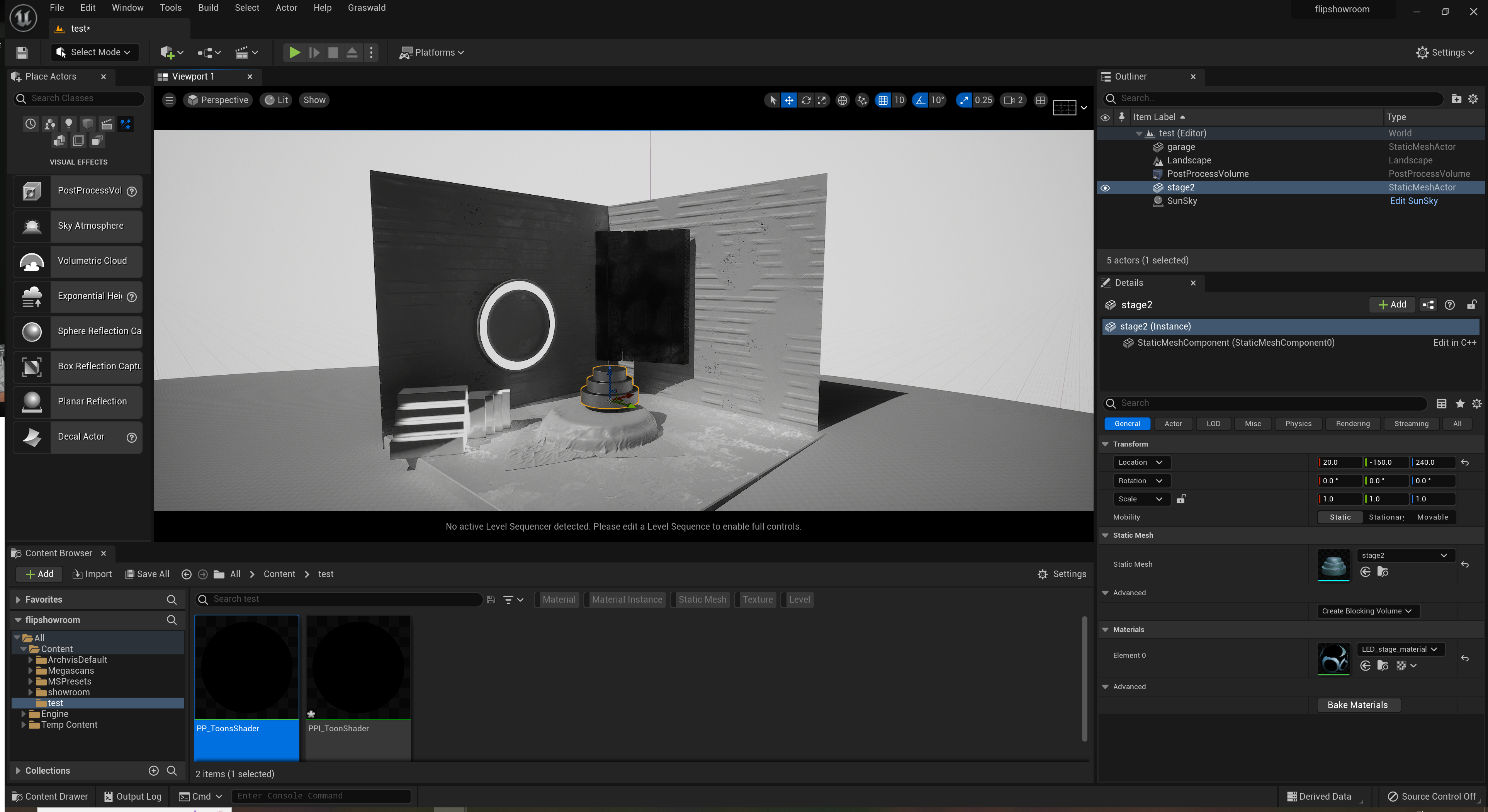Select the translate/move gizmo tool
1488x812 pixels.
pos(789,100)
